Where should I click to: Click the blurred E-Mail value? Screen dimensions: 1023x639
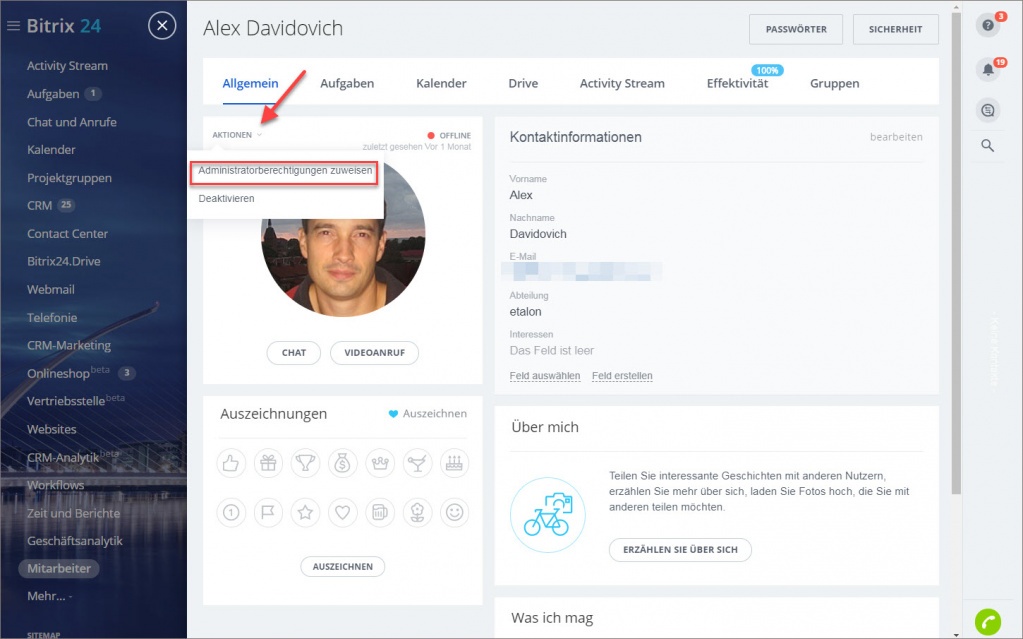tap(582, 272)
